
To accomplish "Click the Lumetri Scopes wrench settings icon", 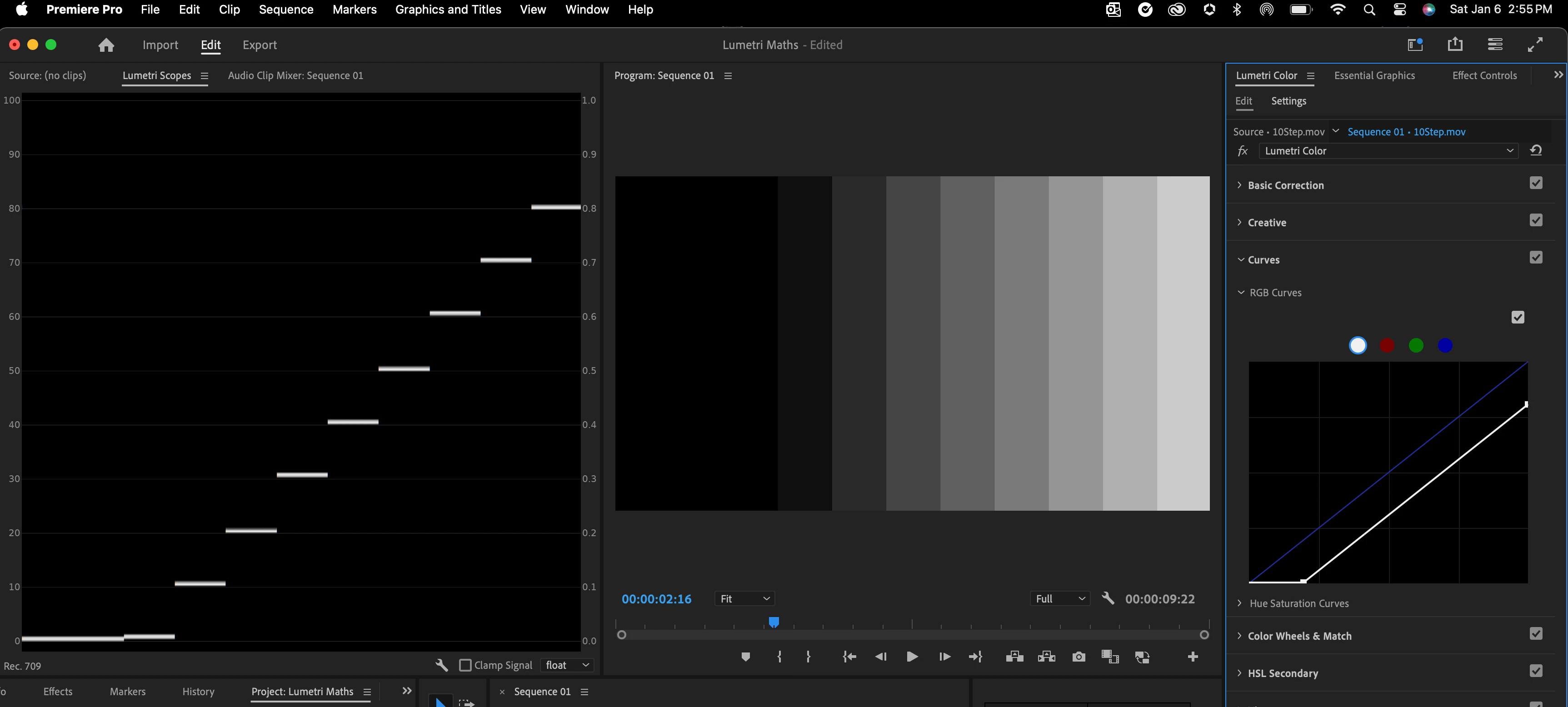I will [442, 665].
